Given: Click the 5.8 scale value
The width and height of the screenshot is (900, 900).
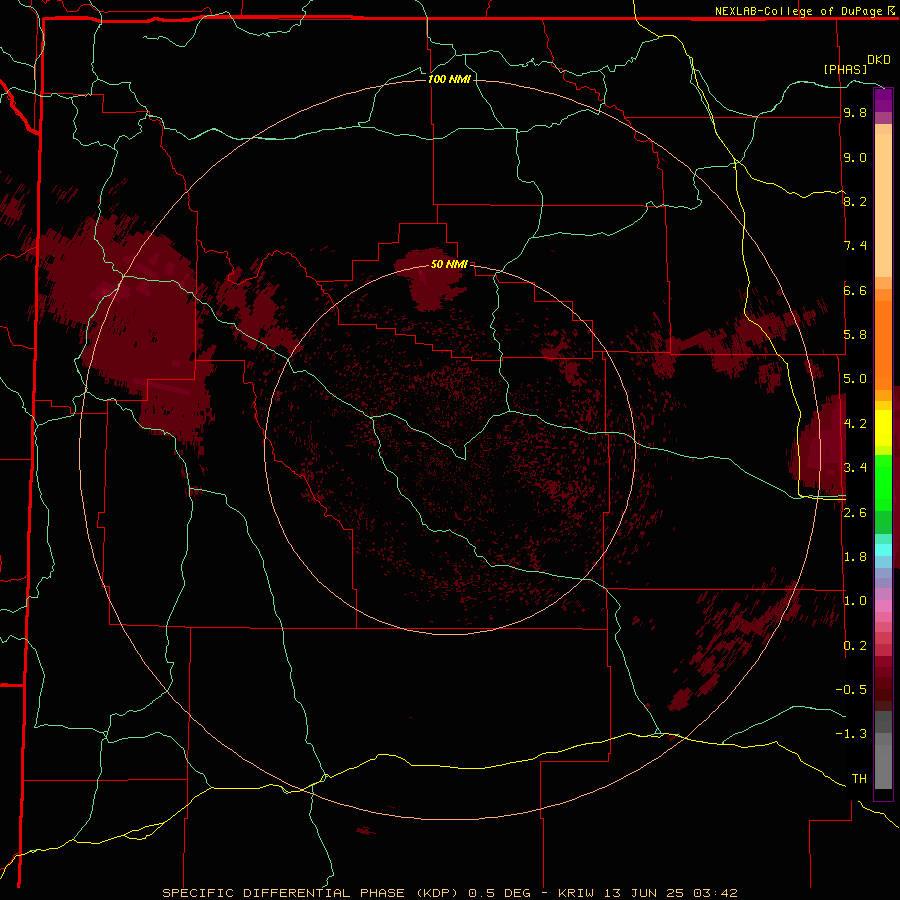Looking at the screenshot, I should [855, 335].
